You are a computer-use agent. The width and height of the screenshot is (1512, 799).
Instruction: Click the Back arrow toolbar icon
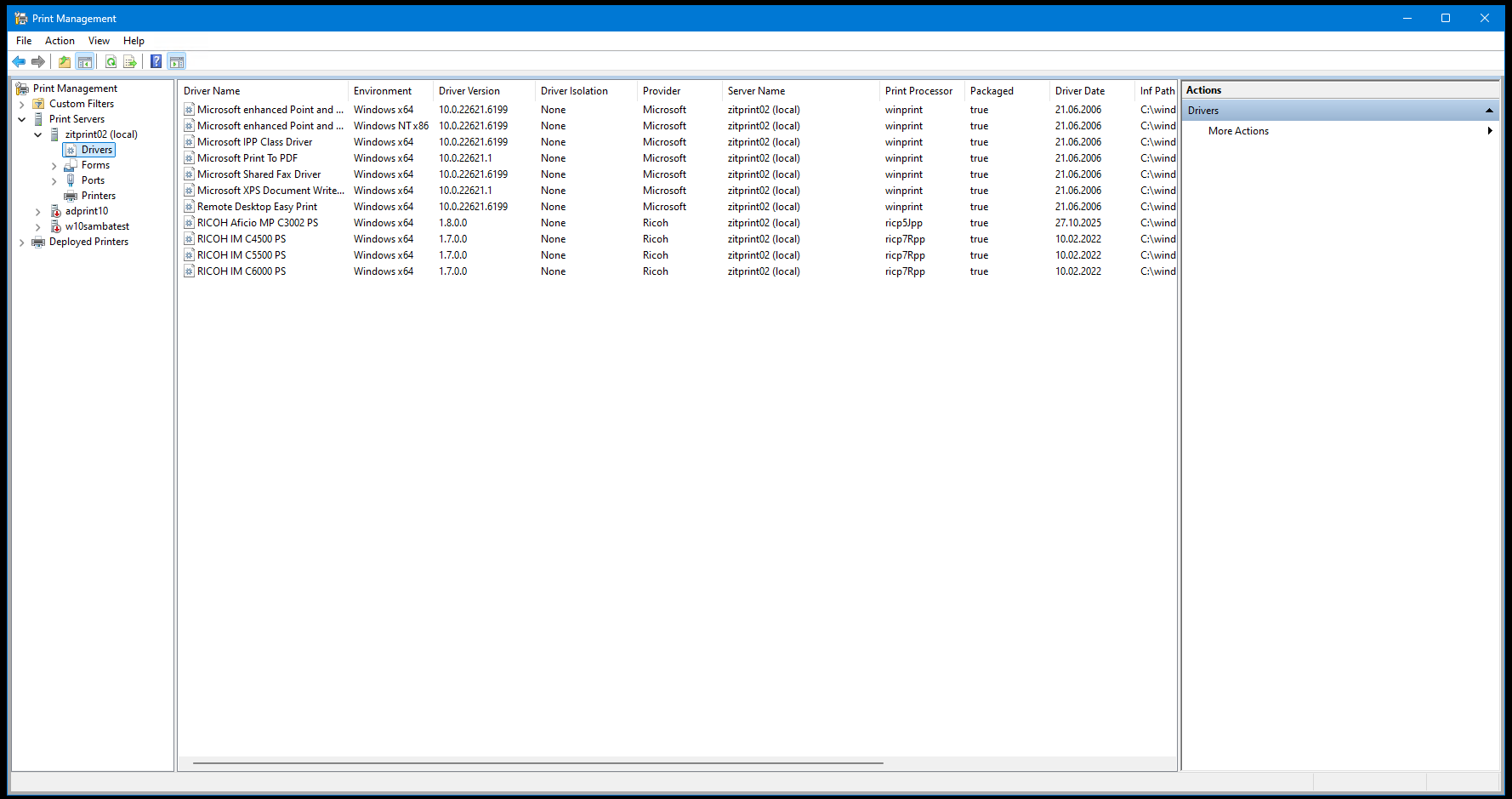(x=19, y=61)
